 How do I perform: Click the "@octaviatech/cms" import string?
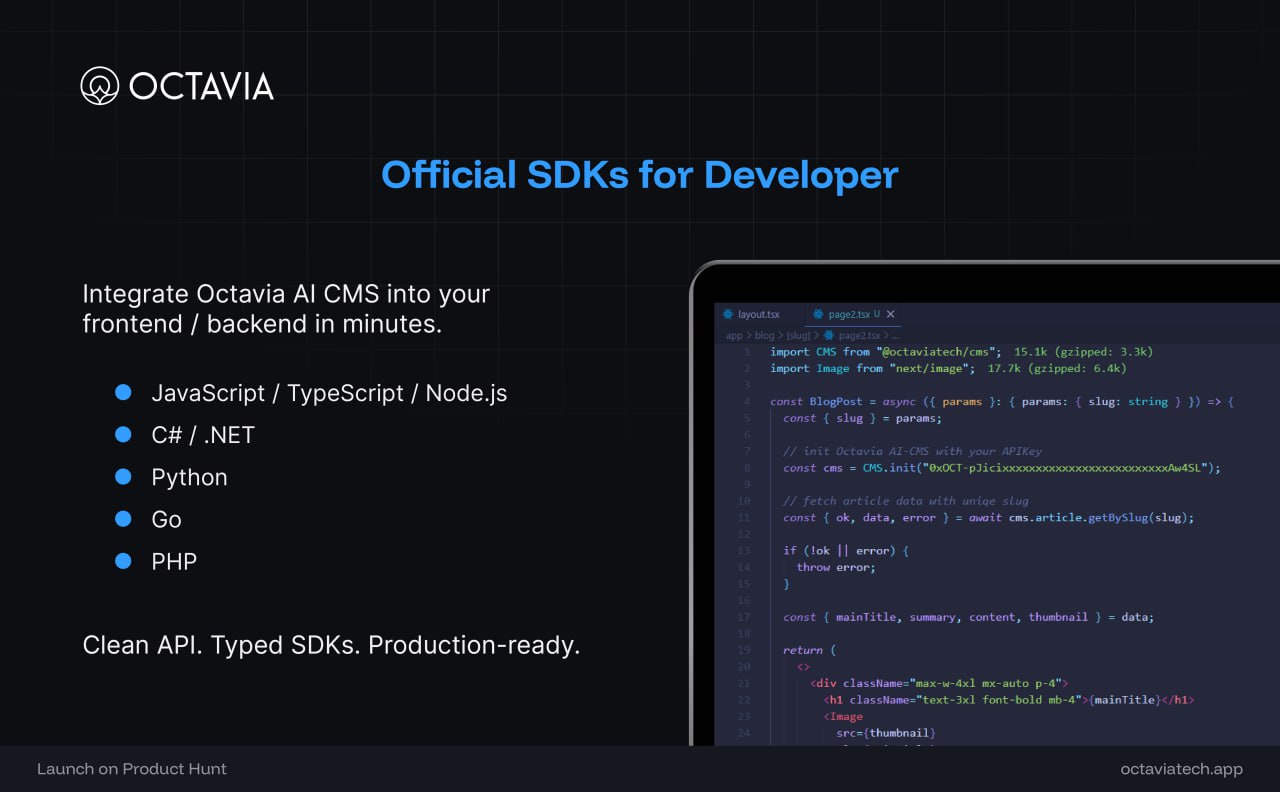(939, 352)
